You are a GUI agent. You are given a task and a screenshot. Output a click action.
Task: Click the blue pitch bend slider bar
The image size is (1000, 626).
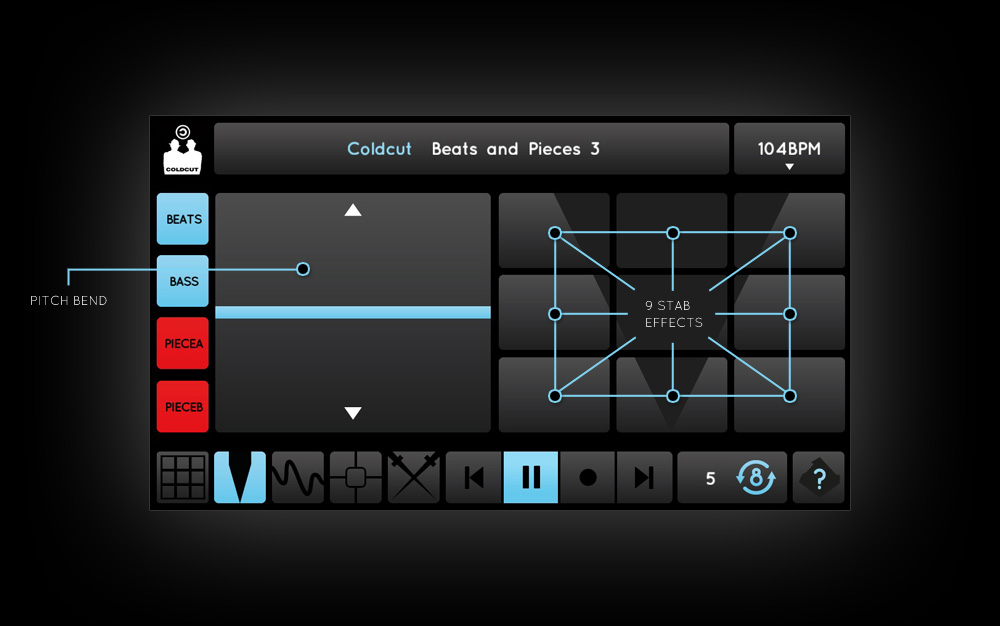pyautogui.click(x=353, y=312)
